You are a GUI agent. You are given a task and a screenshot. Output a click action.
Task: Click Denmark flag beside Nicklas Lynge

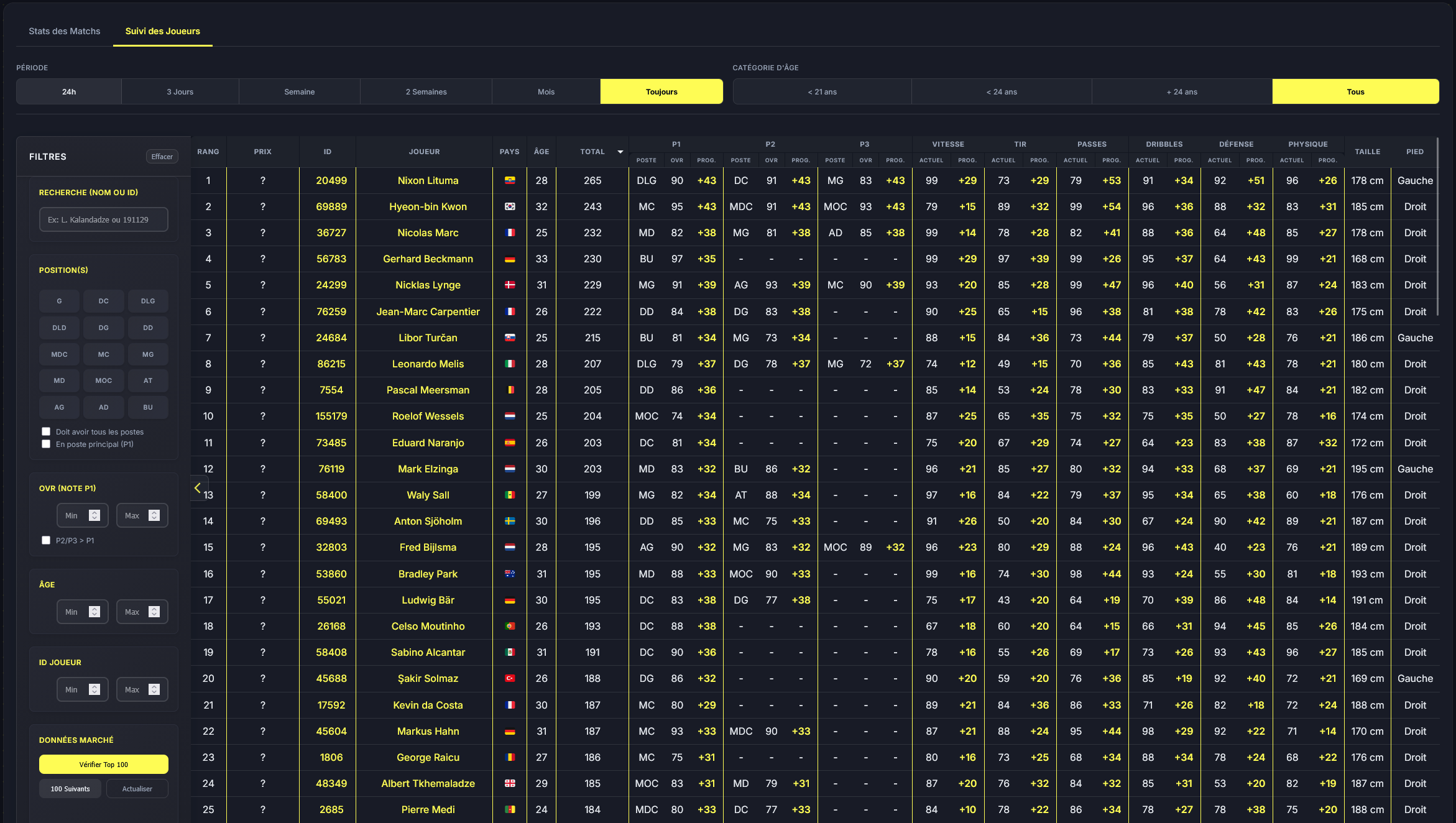510,285
